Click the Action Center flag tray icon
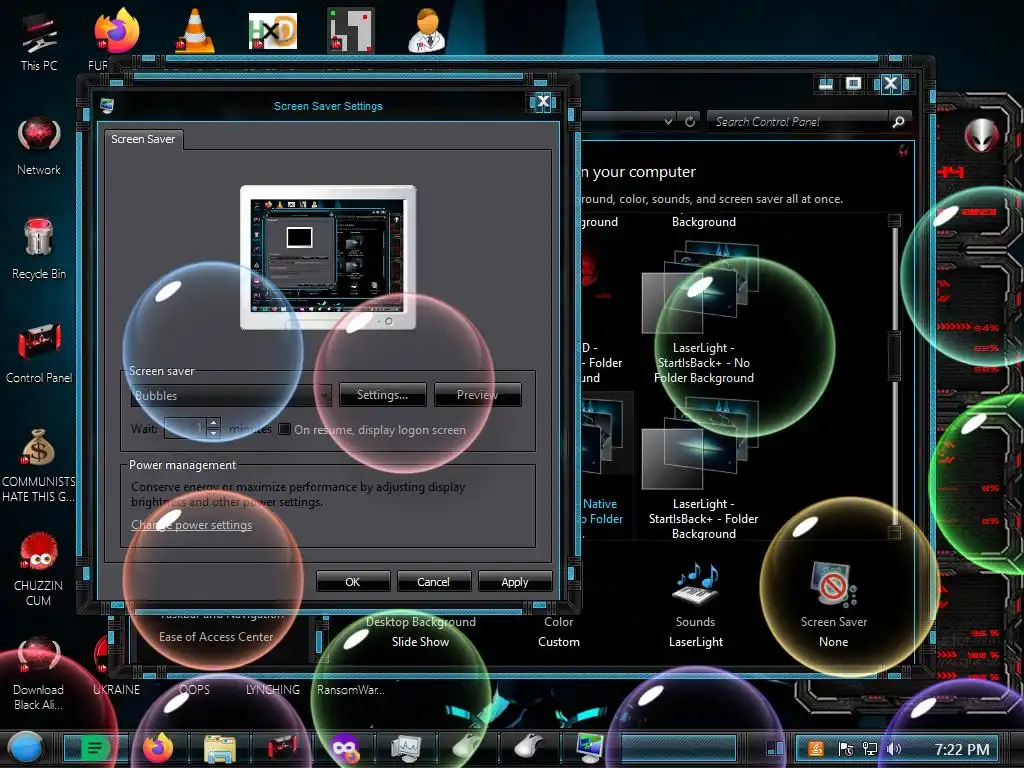Screen dimensions: 1024x768 (844, 749)
